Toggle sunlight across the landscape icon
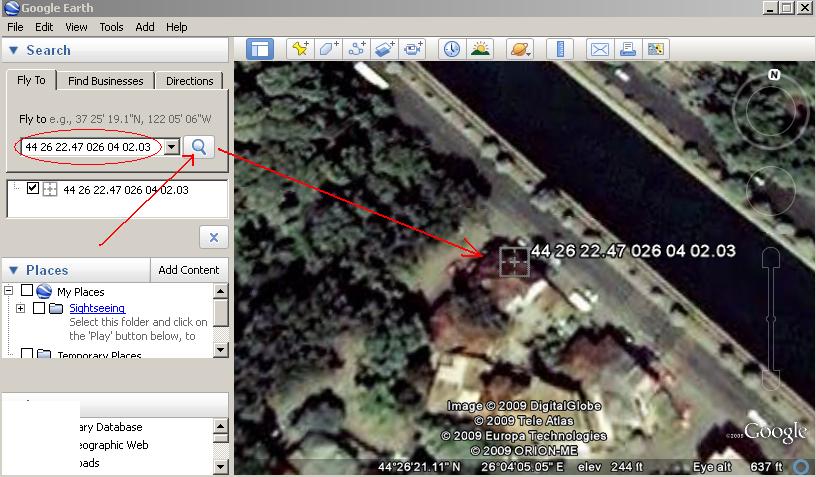This screenshot has height=477, width=816. pos(480,49)
